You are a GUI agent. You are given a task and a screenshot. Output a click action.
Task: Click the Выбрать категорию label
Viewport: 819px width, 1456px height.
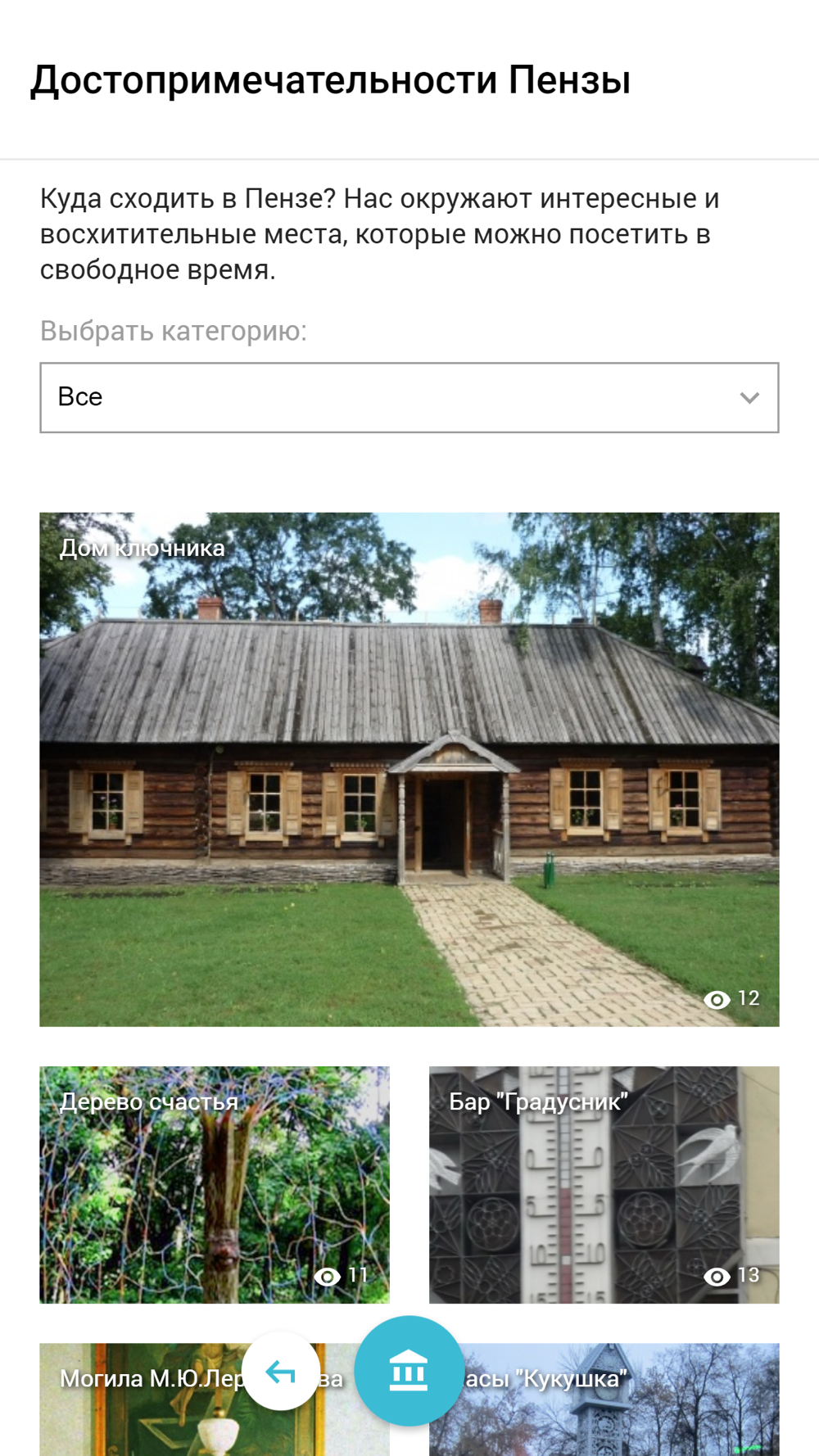(x=174, y=331)
